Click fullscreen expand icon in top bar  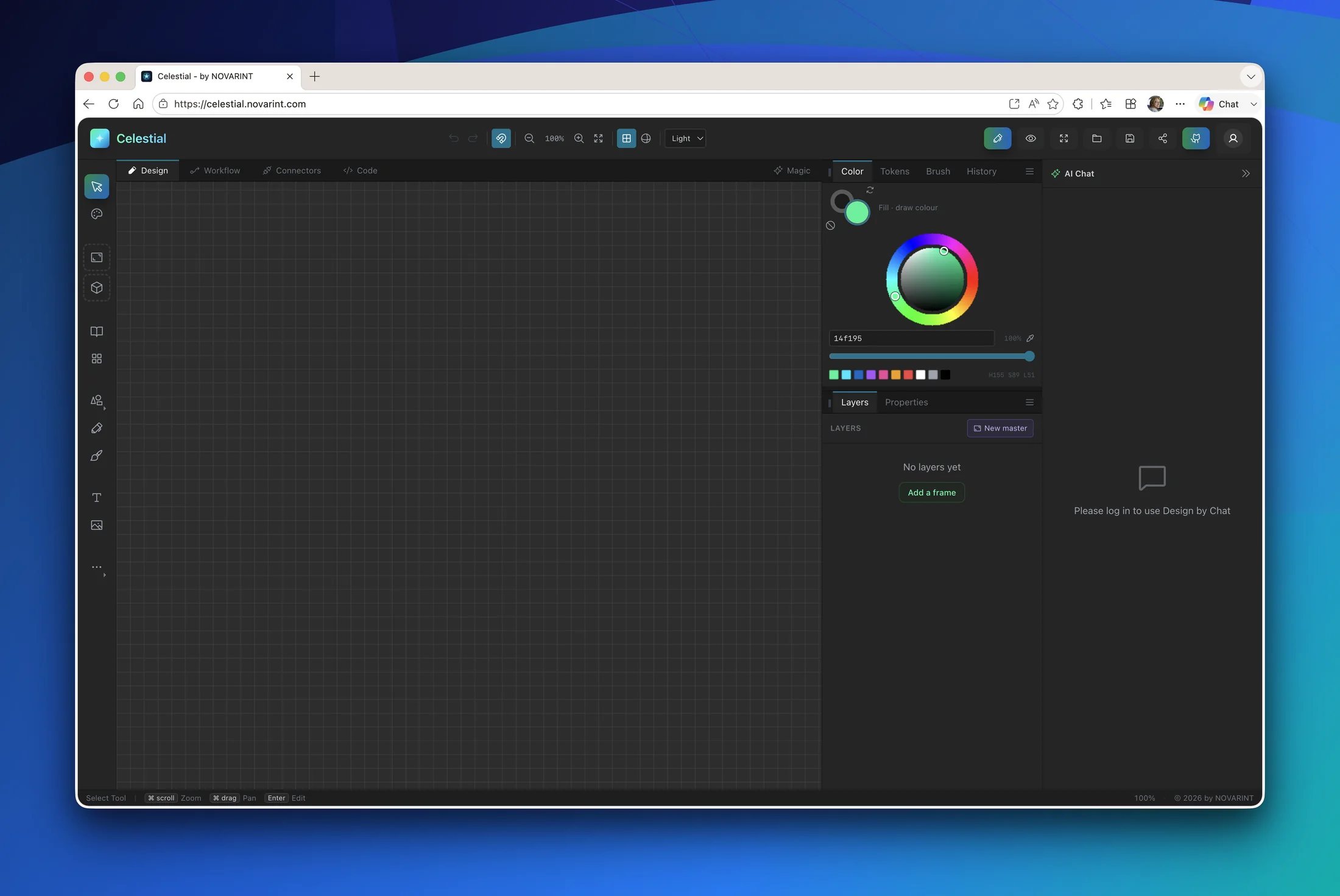click(x=1063, y=138)
